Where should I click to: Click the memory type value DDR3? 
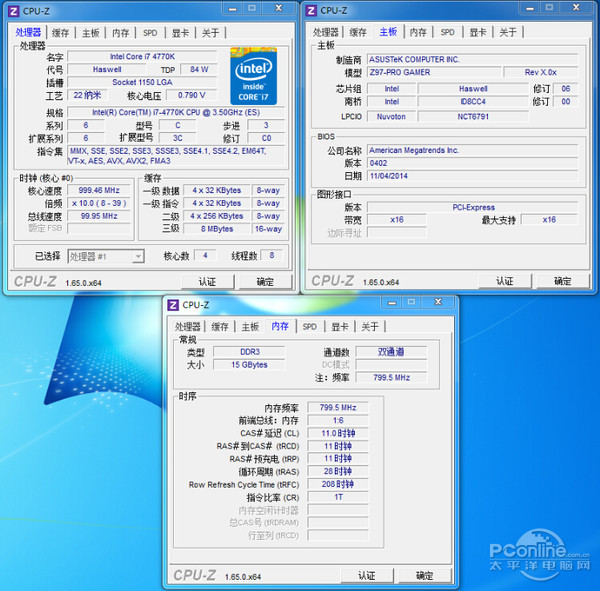249,352
